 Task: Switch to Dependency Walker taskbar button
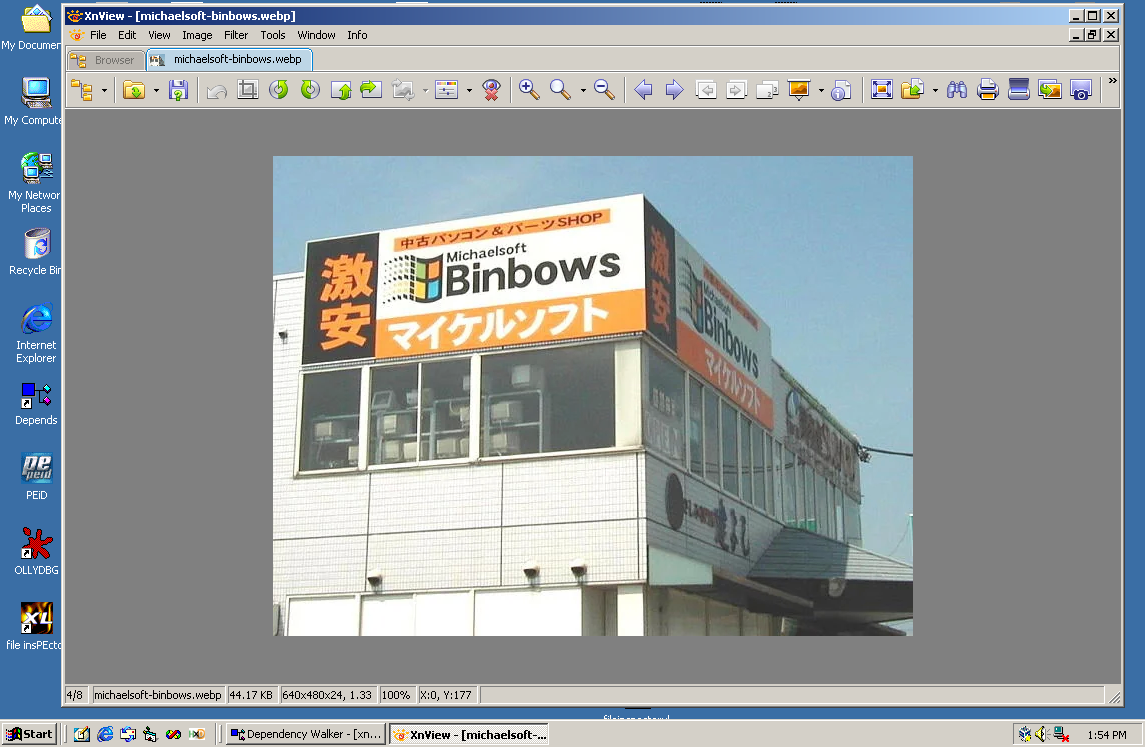(x=306, y=734)
